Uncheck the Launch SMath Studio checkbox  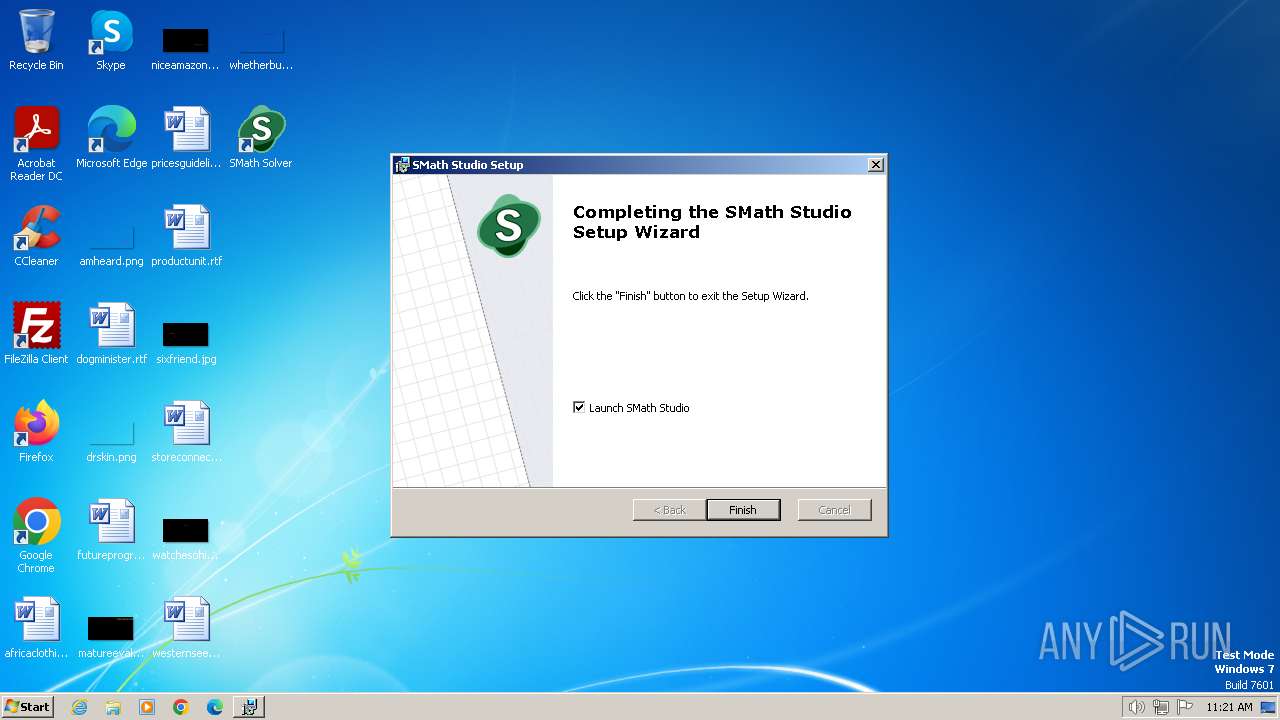pyautogui.click(x=579, y=407)
